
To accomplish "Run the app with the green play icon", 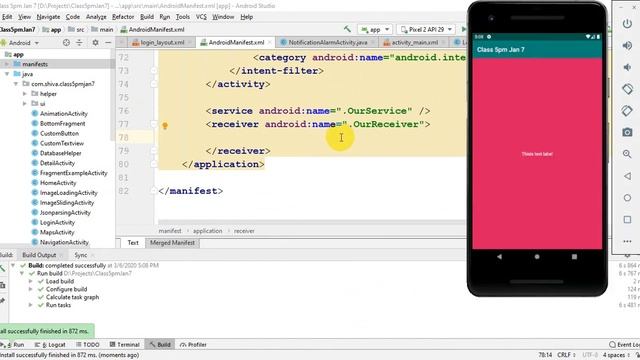I will 464,29.
